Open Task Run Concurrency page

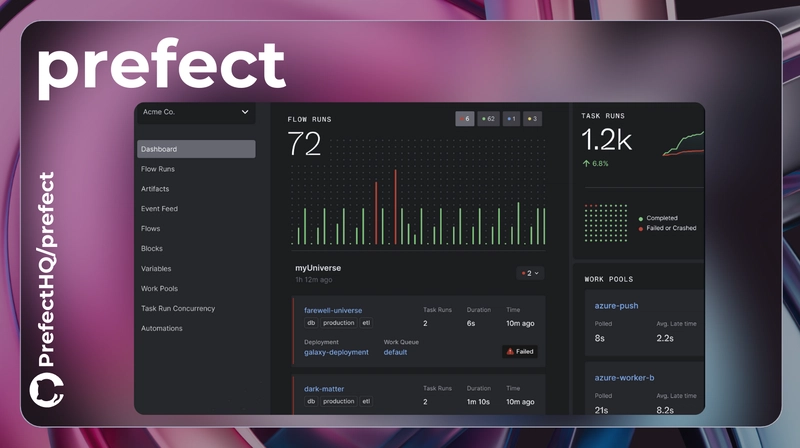[x=178, y=308]
